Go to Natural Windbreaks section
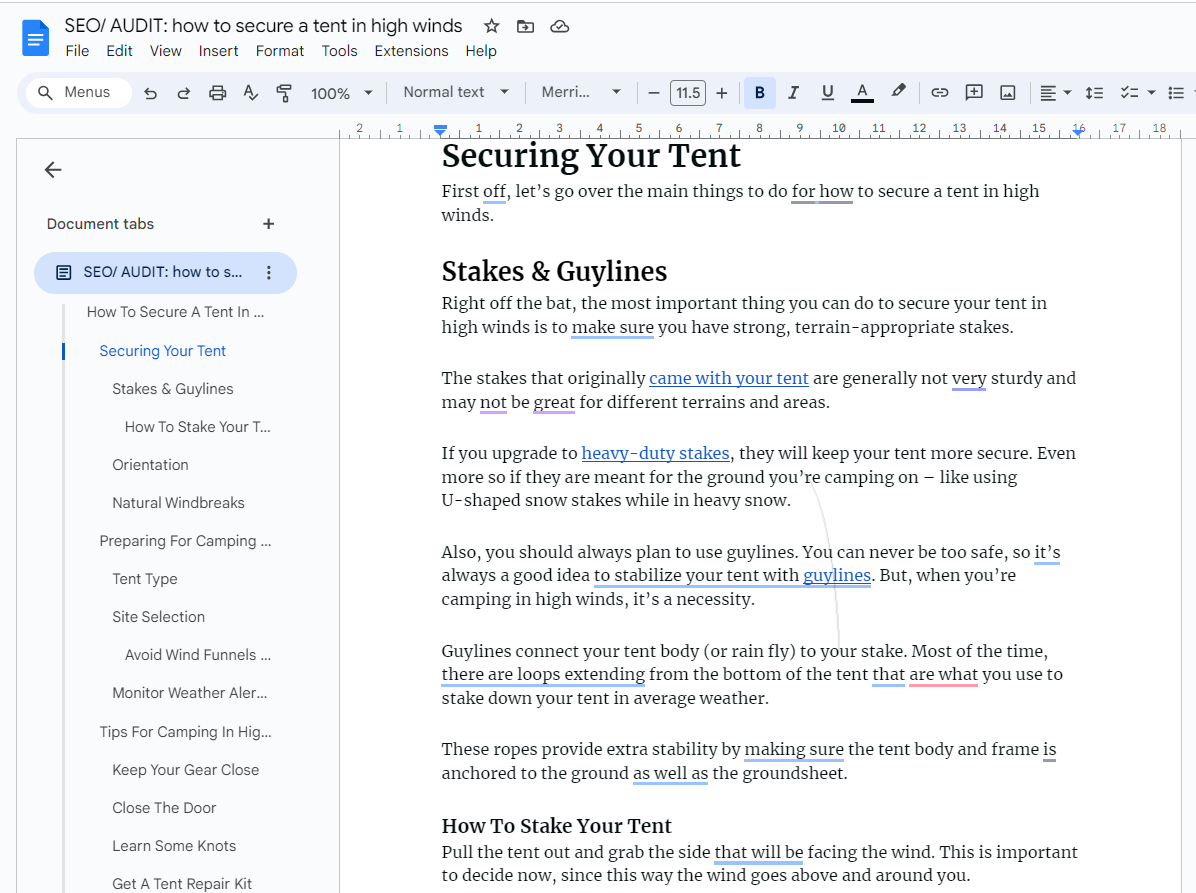 [x=178, y=503]
